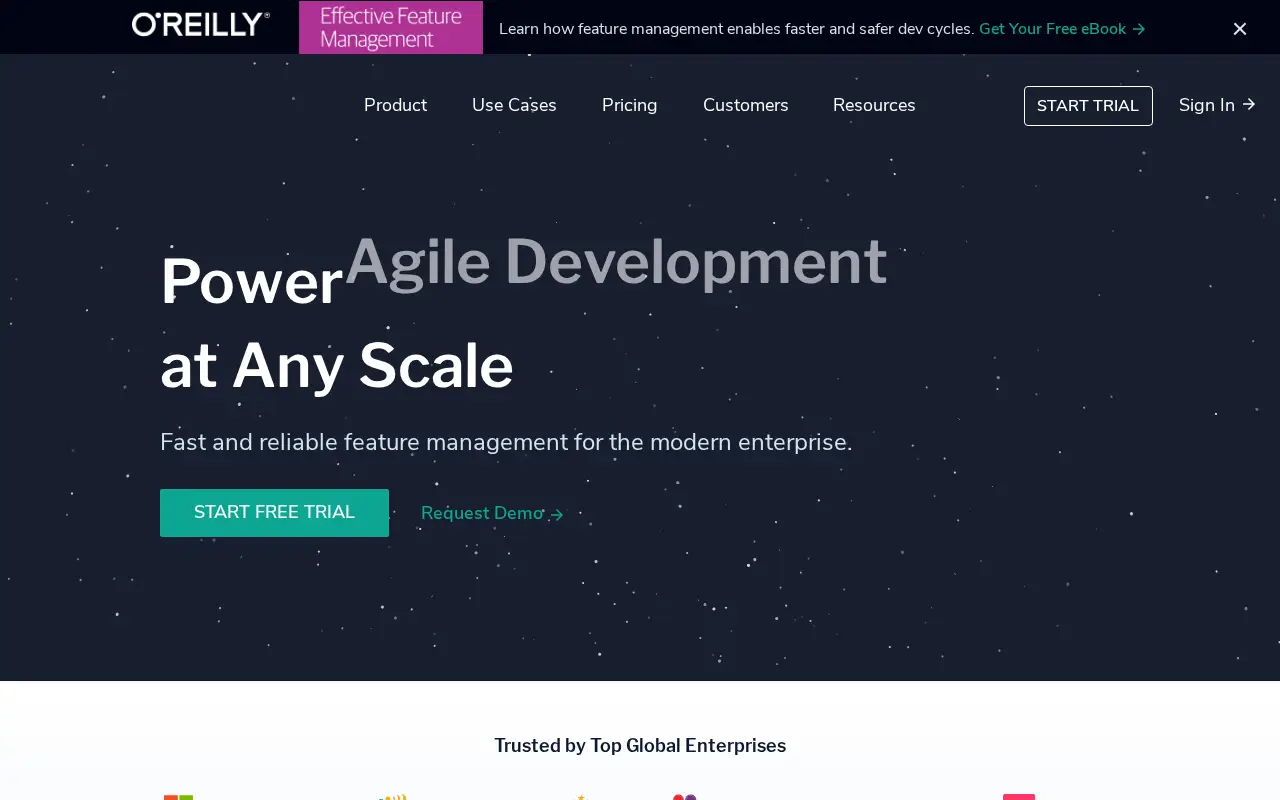Image resolution: width=1280 pixels, height=800 pixels.
Task: Click the banner text about faster dev cycles
Action: (736, 29)
